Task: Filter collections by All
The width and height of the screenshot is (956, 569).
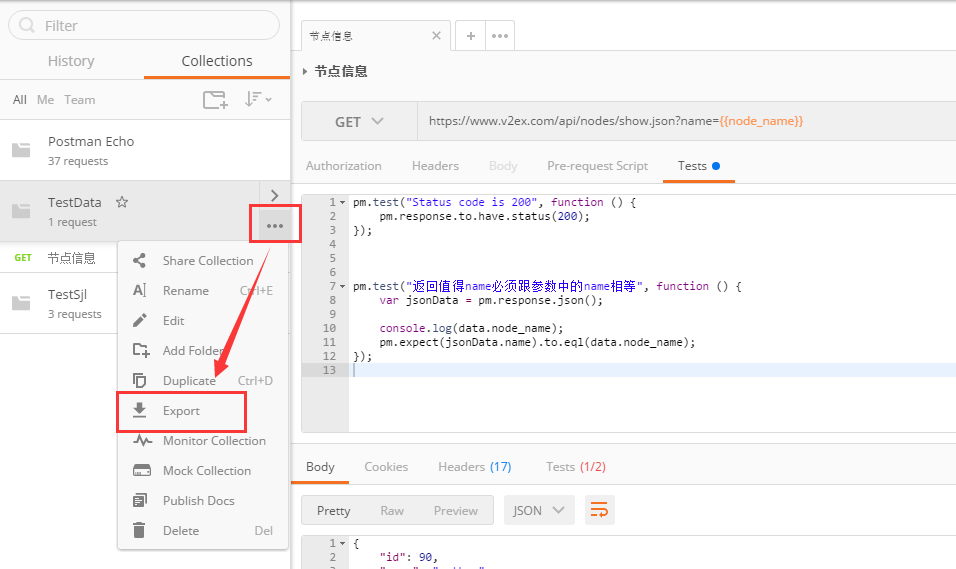Action: coord(20,99)
